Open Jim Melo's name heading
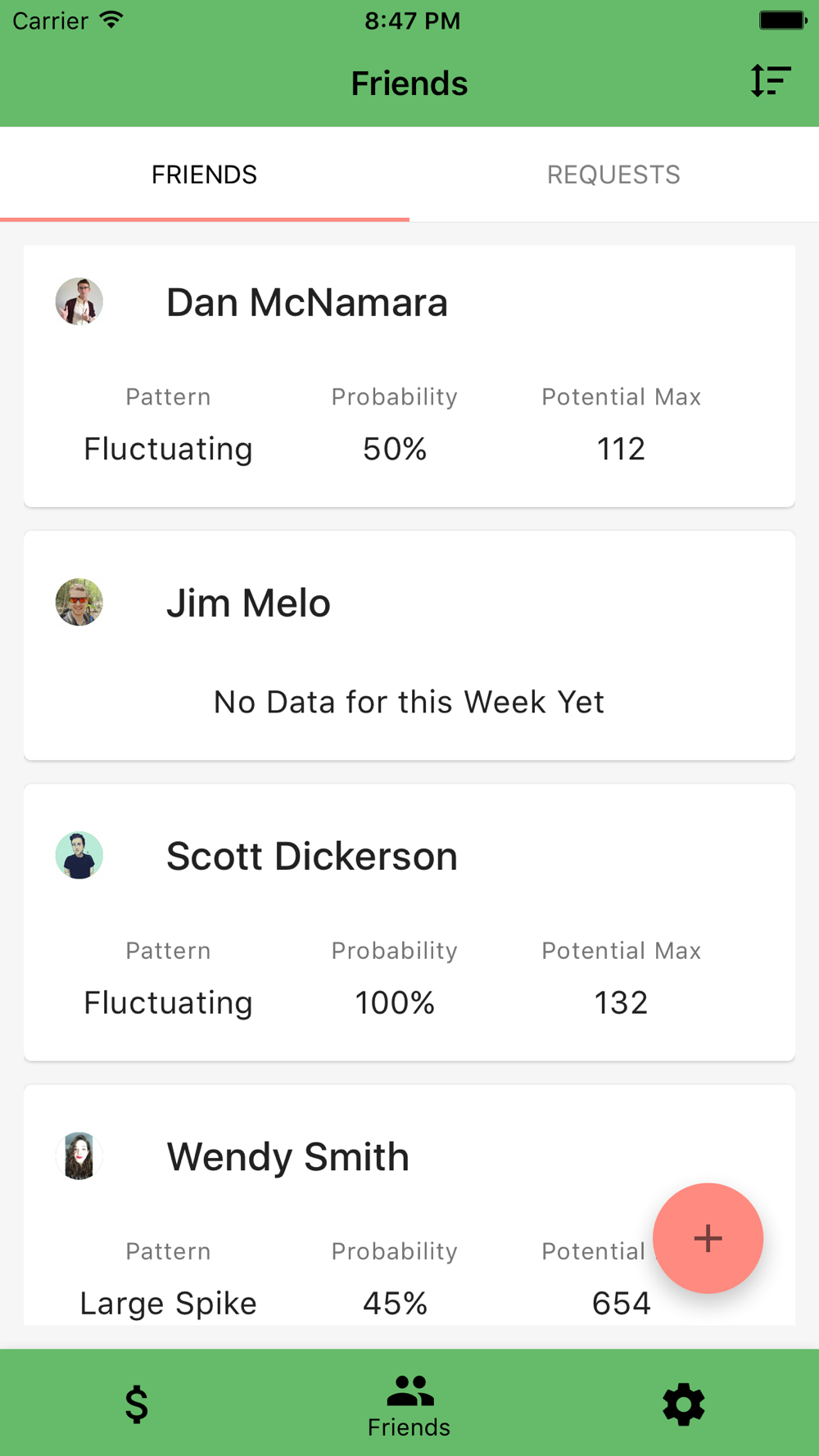This screenshot has width=819, height=1456. point(248,603)
